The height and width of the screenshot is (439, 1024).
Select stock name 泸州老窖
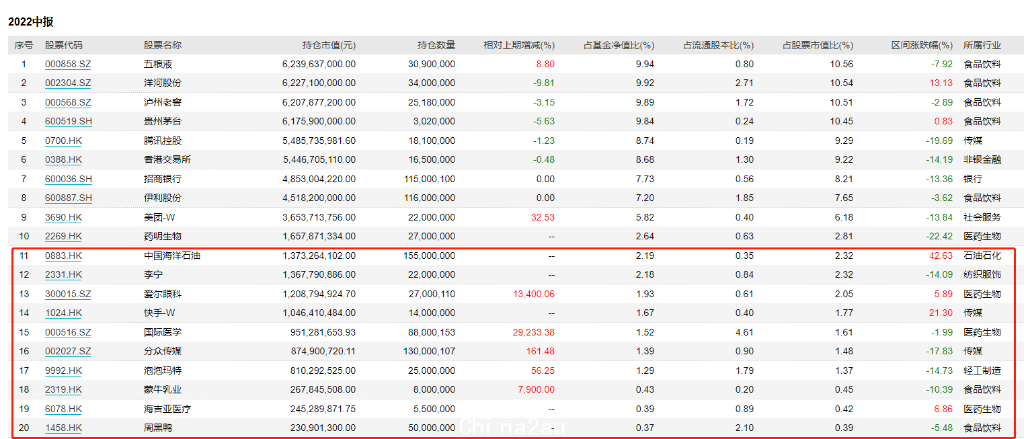[x=162, y=103]
